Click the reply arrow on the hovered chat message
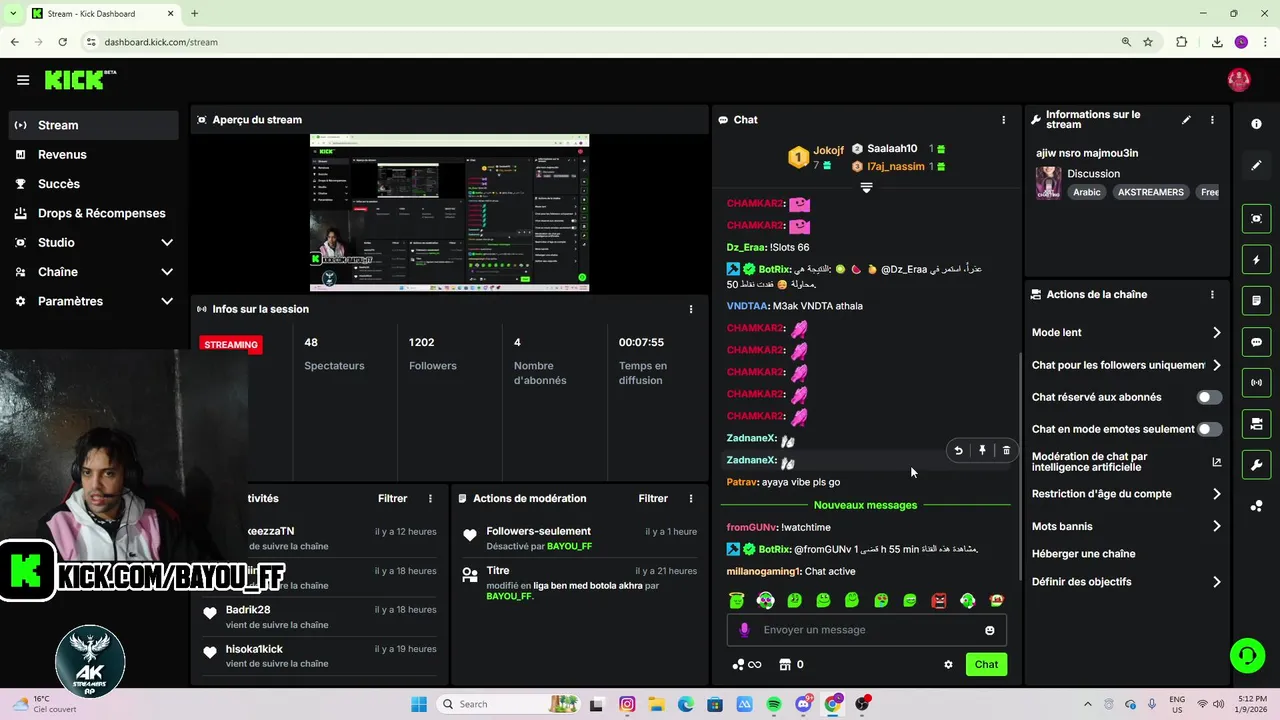Image resolution: width=1280 pixels, height=720 pixels. point(958,451)
